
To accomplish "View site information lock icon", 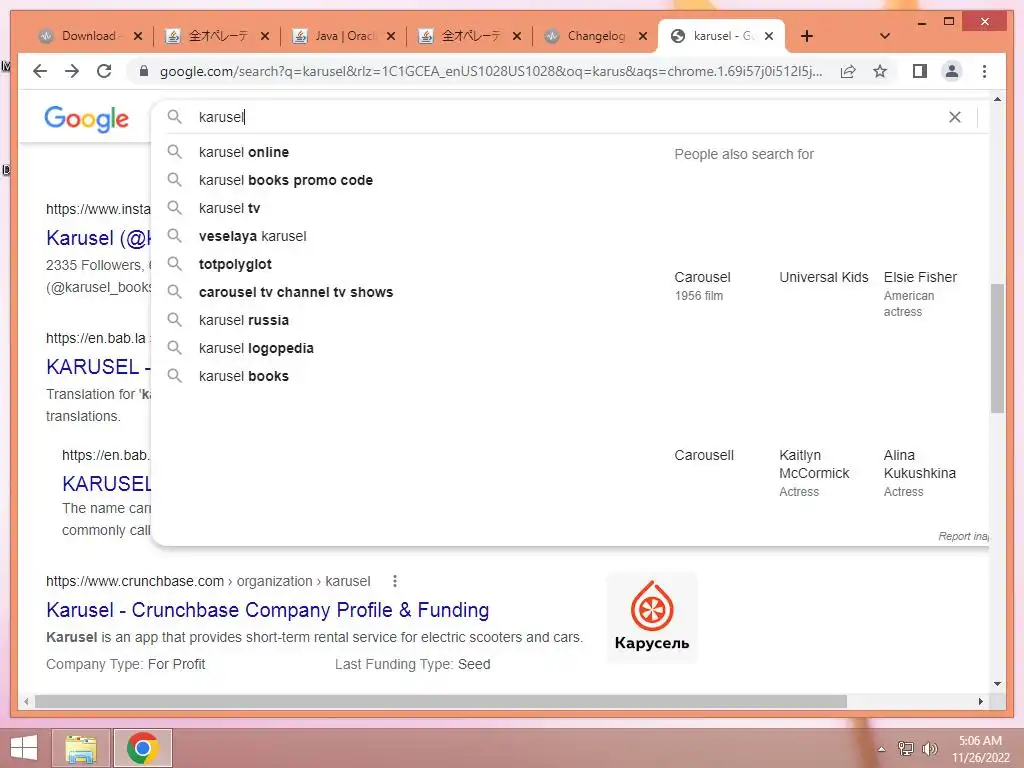I will point(144,71).
